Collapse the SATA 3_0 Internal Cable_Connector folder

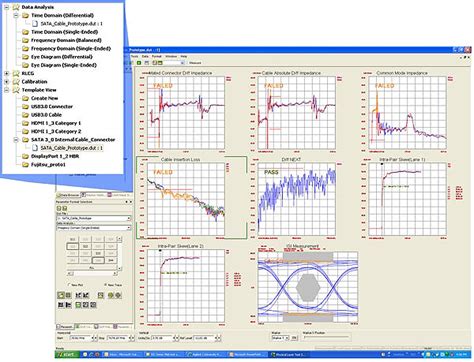[x=16, y=140]
